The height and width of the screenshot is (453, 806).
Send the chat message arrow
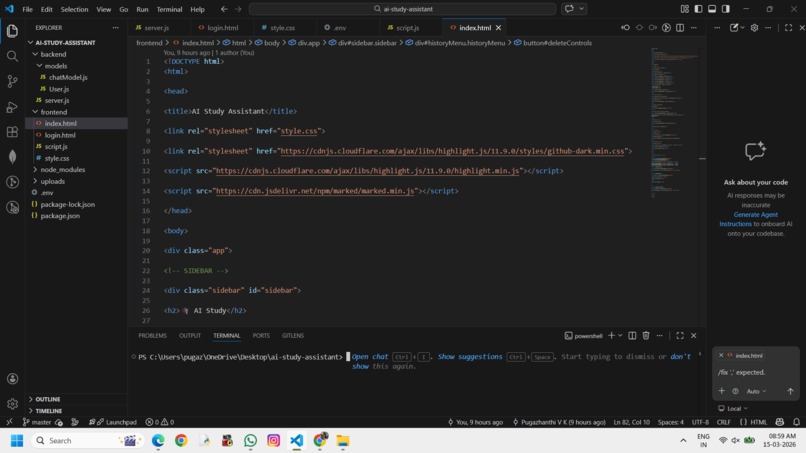[791, 391]
